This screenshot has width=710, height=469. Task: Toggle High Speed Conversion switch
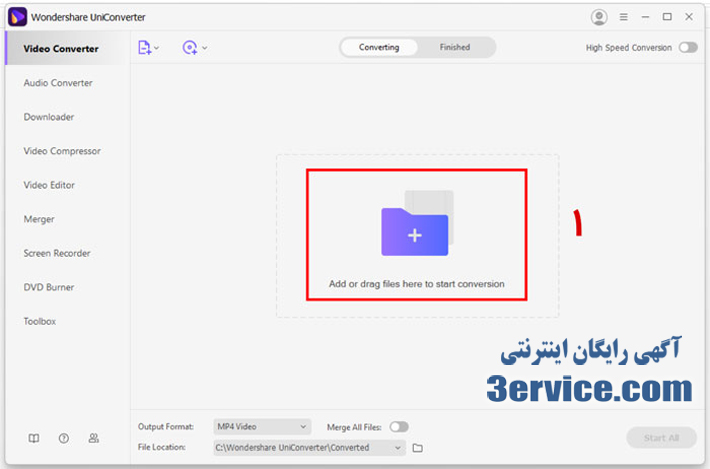(x=688, y=48)
